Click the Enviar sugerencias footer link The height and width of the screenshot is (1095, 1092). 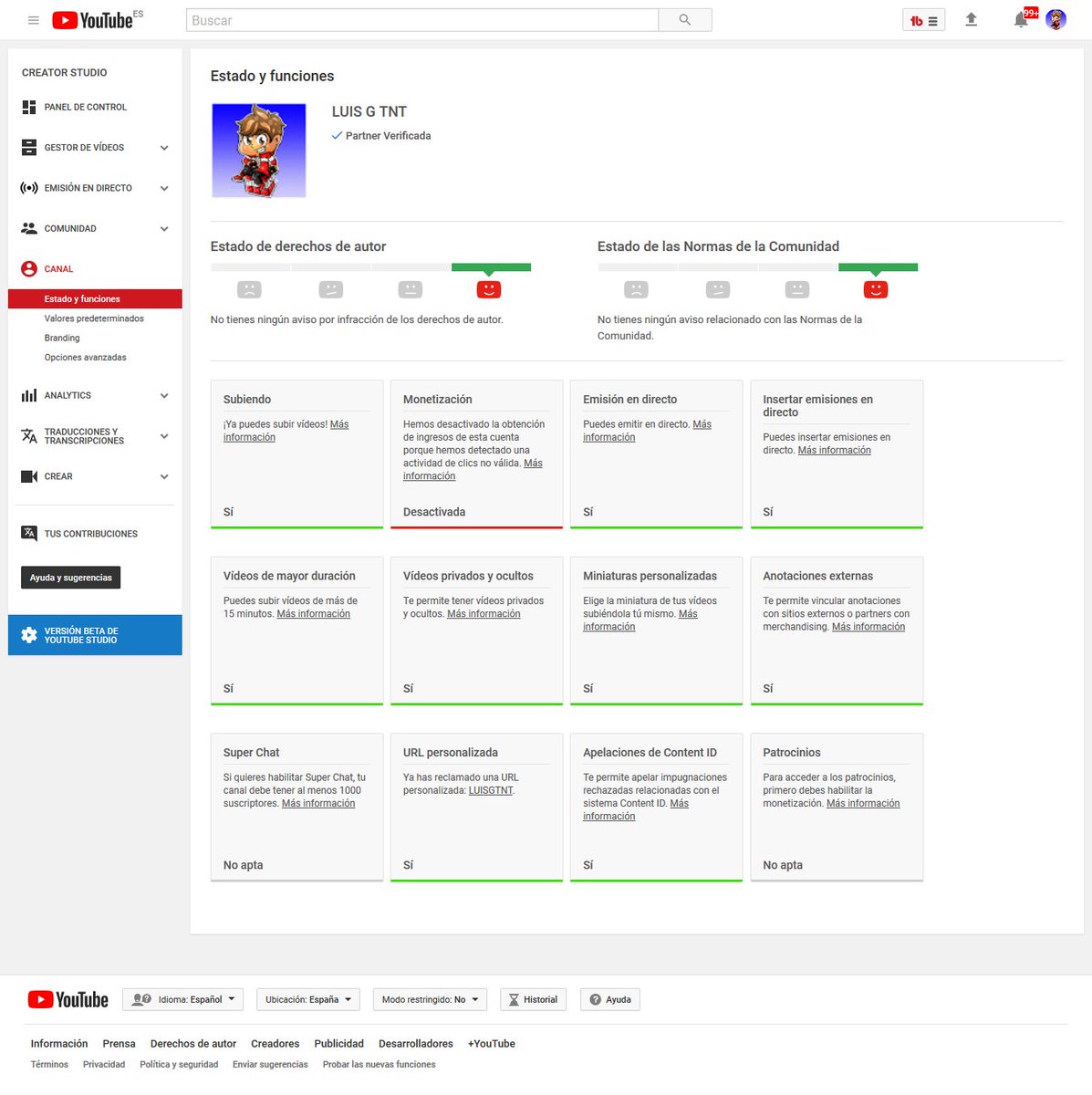[270, 1065]
